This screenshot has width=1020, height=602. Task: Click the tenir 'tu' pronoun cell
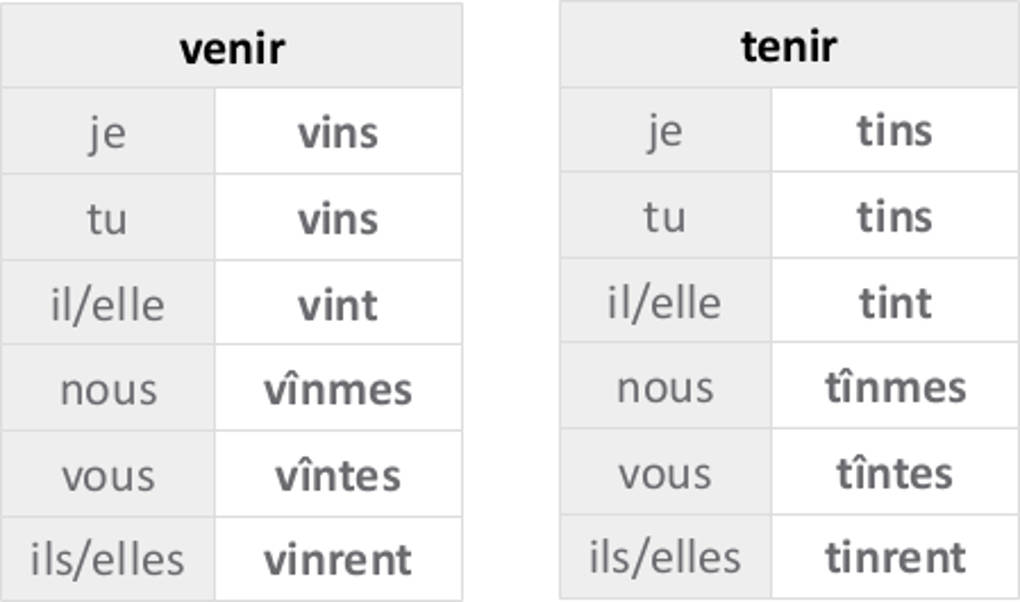[665, 216]
